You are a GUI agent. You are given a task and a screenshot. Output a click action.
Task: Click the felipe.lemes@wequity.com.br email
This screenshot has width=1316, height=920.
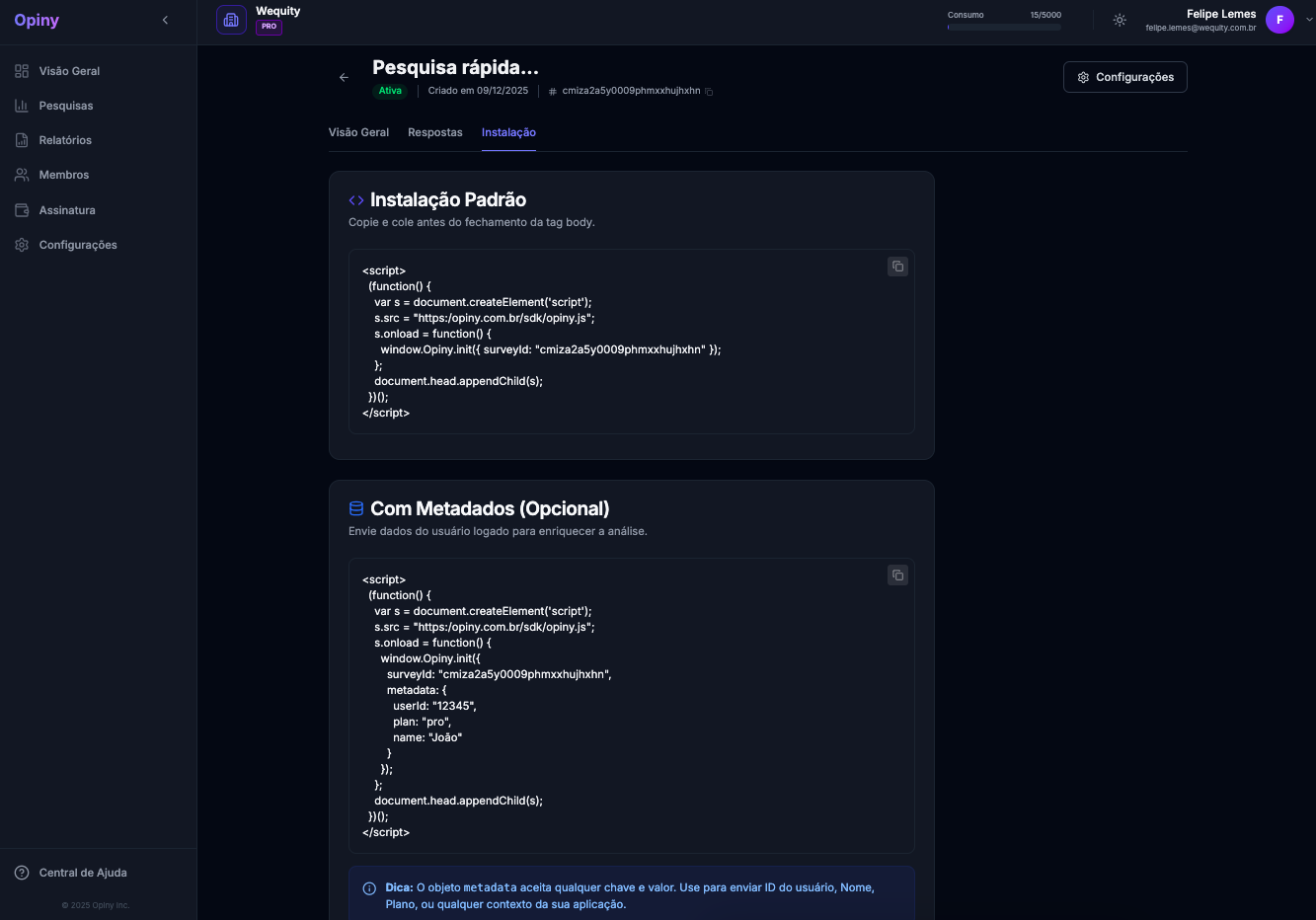click(1200, 29)
